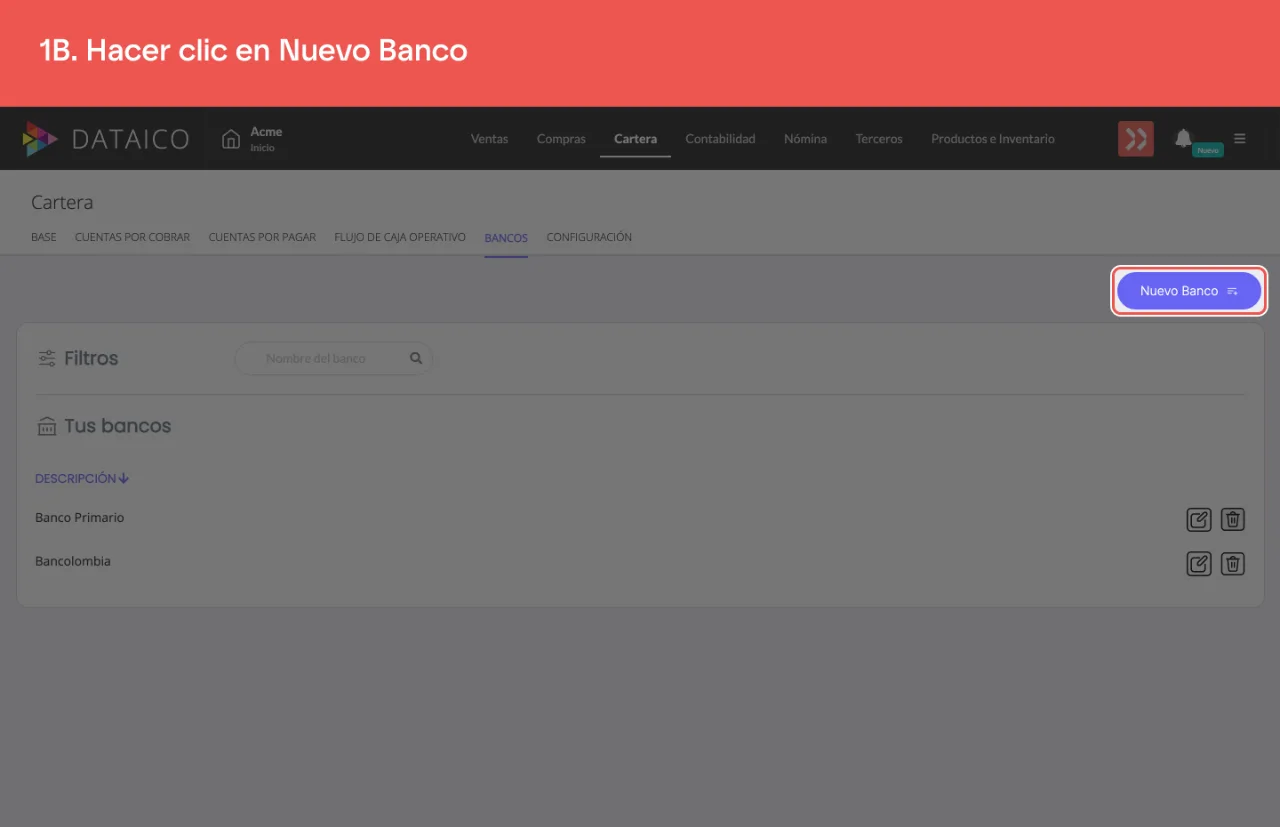Click the Acme Inicio label
The height and width of the screenshot is (827, 1280).
click(266, 139)
